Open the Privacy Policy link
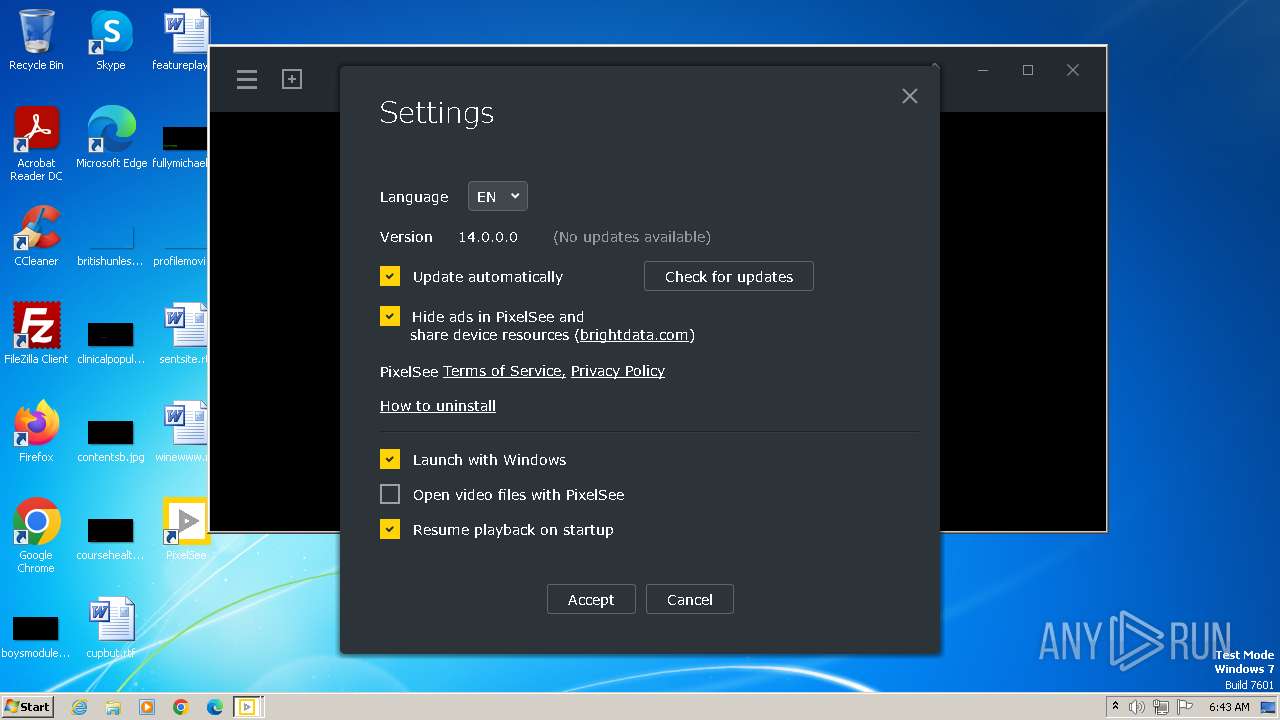Image resolution: width=1280 pixels, height=720 pixels. [x=618, y=371]
